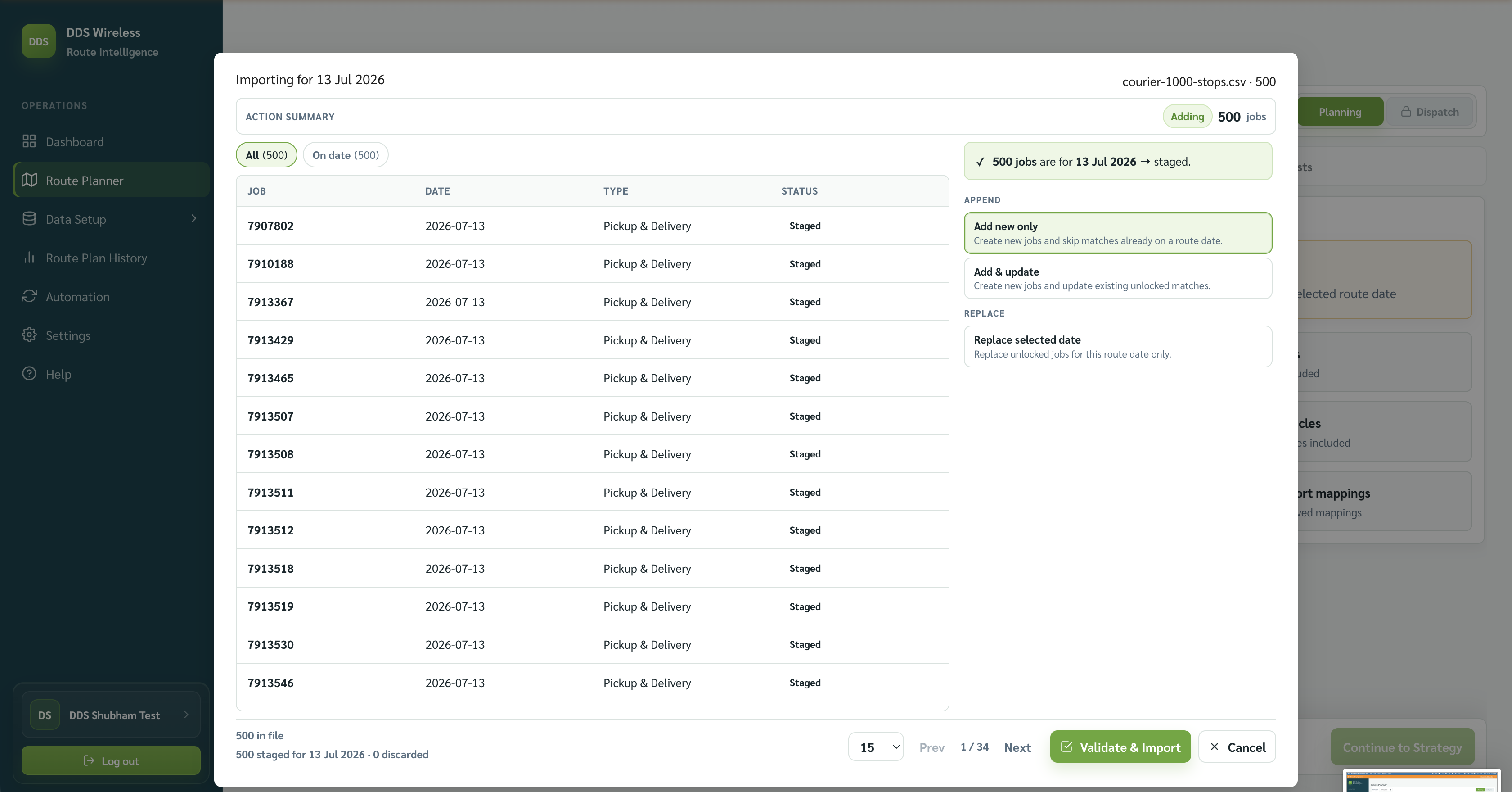Open the rows-per-page dropdown showing 15
Image resolution: width=1512 pixels, height=792 pixels.
coord(876,747)
